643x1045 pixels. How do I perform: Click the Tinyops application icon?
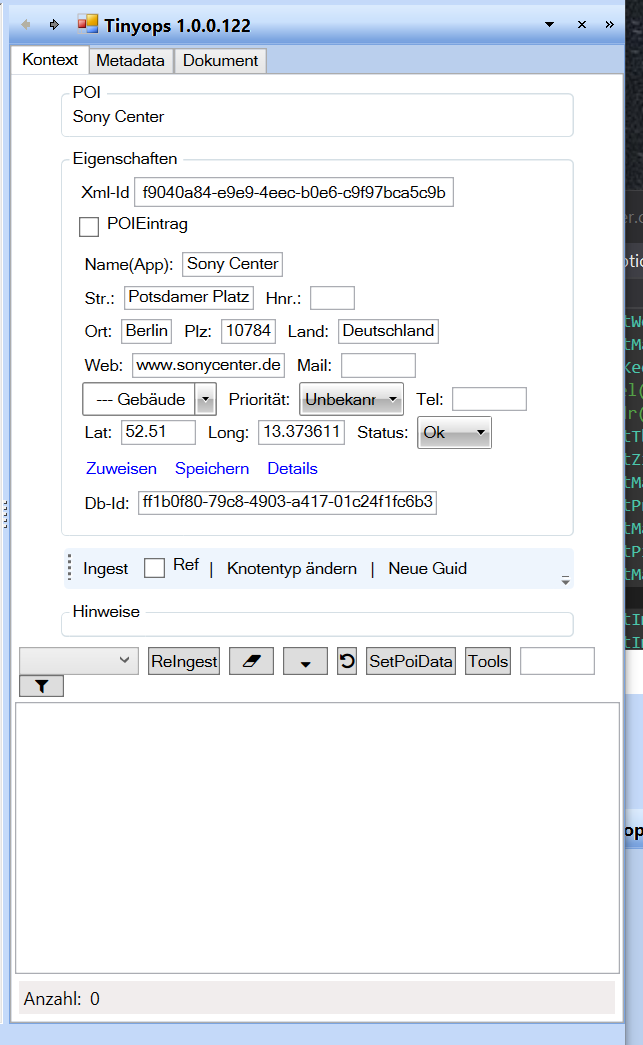[87, 24]
